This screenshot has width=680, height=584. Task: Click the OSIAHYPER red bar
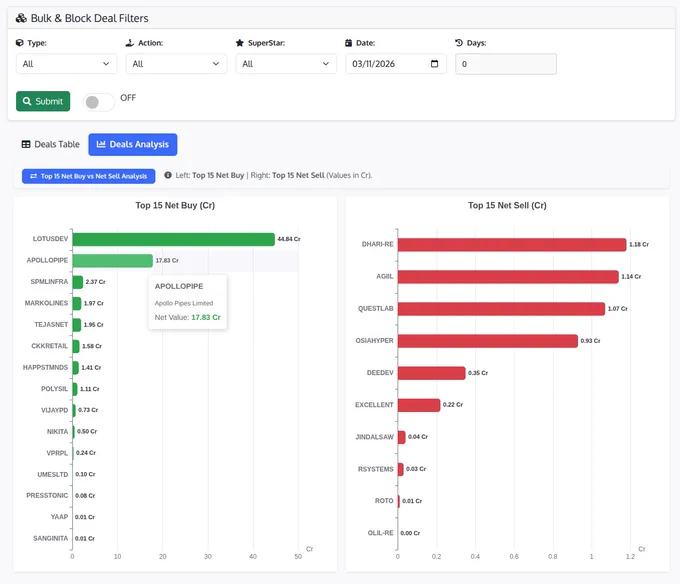point(487,341)
